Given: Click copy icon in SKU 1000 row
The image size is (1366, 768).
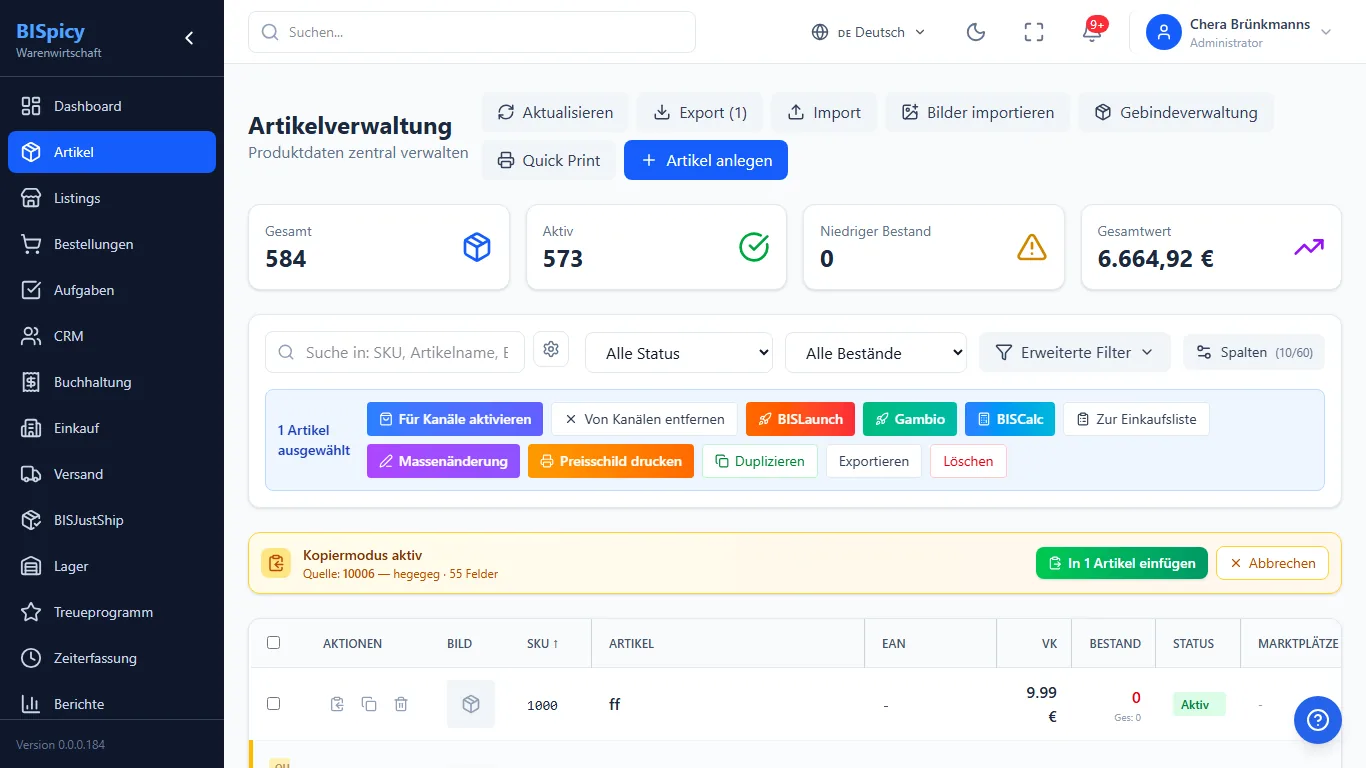Looking at the screenshot, I should [369, 704].
